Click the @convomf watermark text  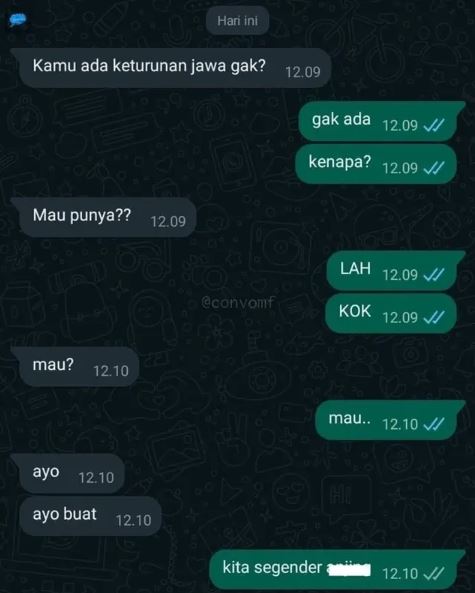point(237,303)
